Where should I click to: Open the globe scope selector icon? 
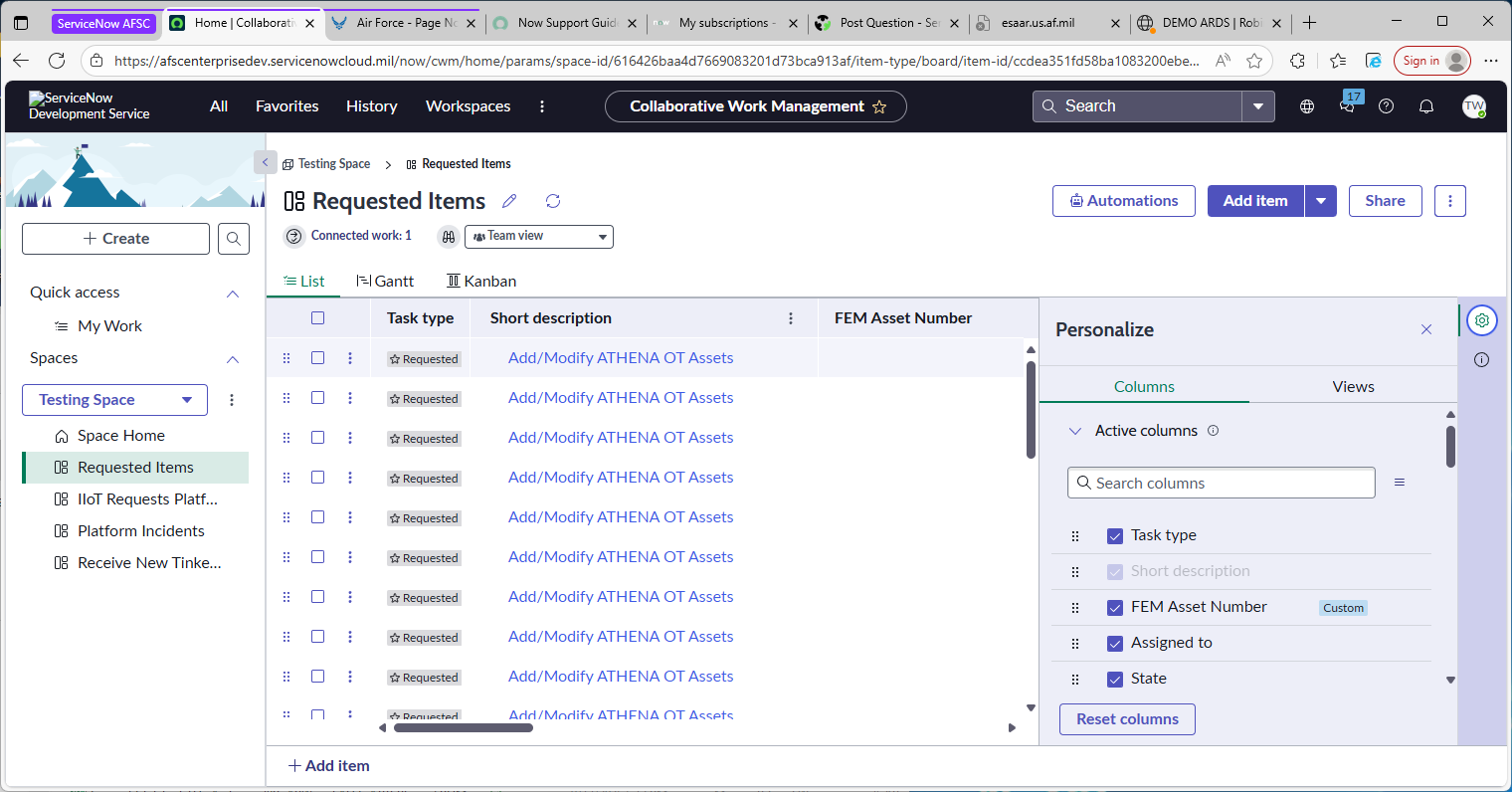pos(1307,106)
